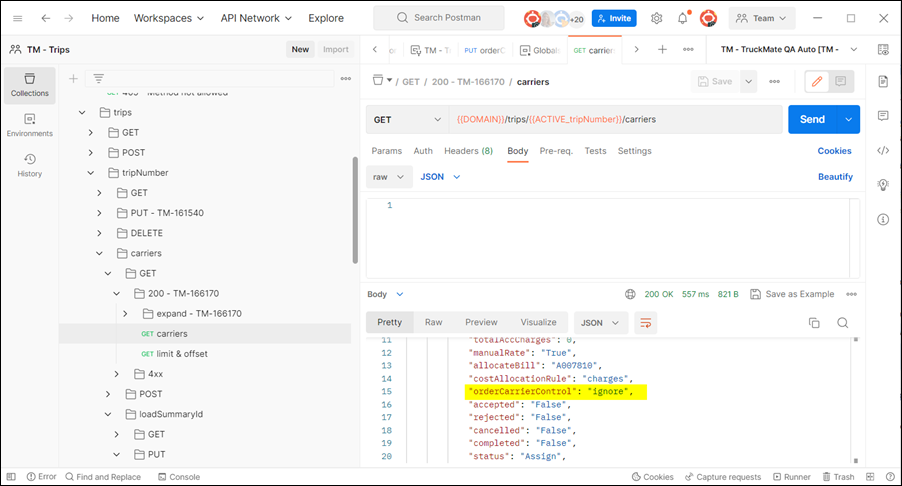The height and width of the screenshot is (486, 902).
Task: Open the Environments sidebar panel
Action: click(29, 124)
